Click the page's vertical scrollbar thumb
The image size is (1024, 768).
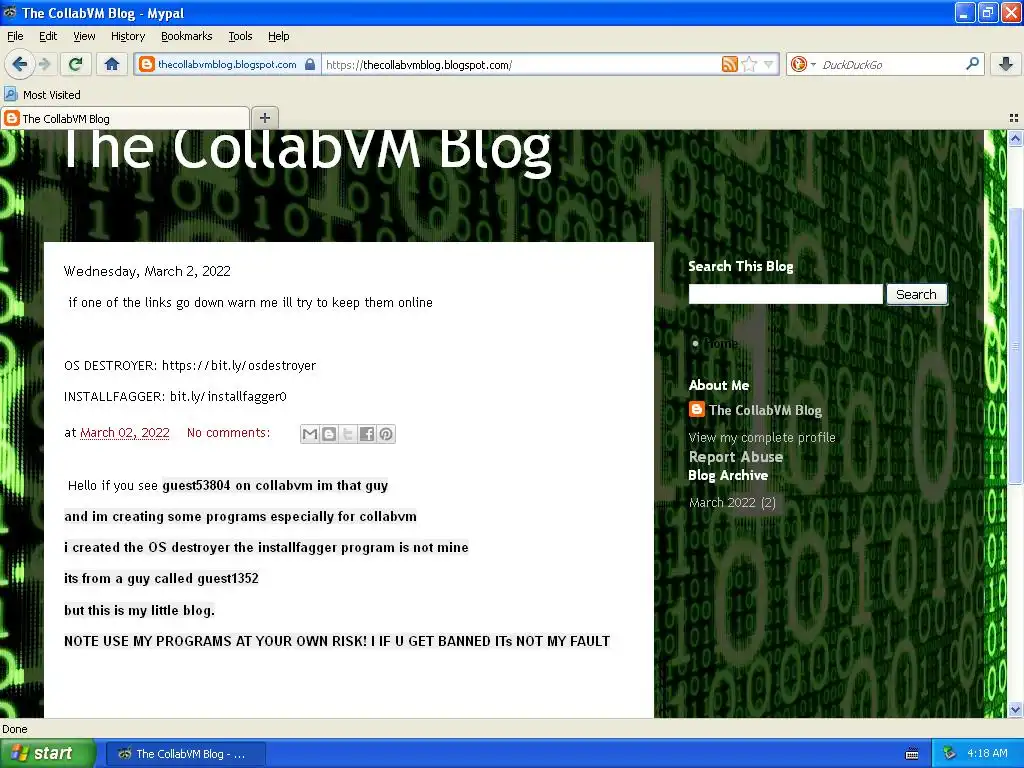tap(1015, 346)
